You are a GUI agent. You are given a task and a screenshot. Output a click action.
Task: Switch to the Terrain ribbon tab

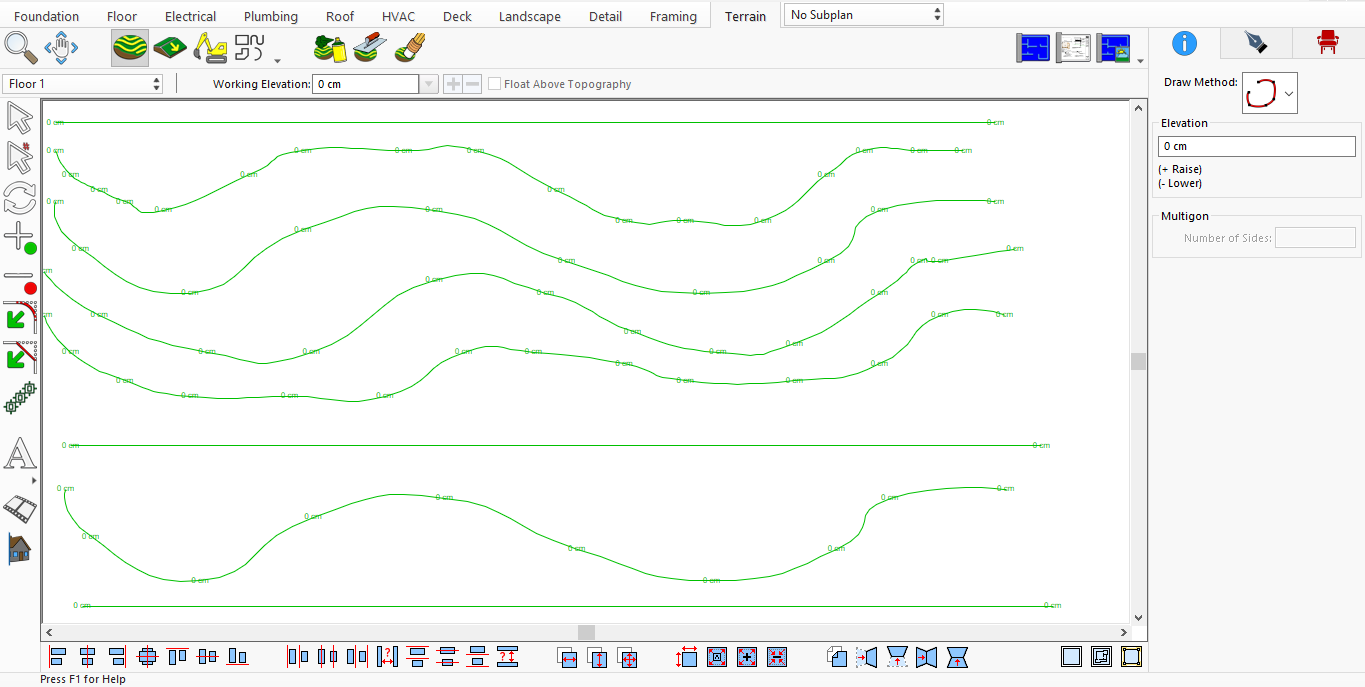coord(745,16)
